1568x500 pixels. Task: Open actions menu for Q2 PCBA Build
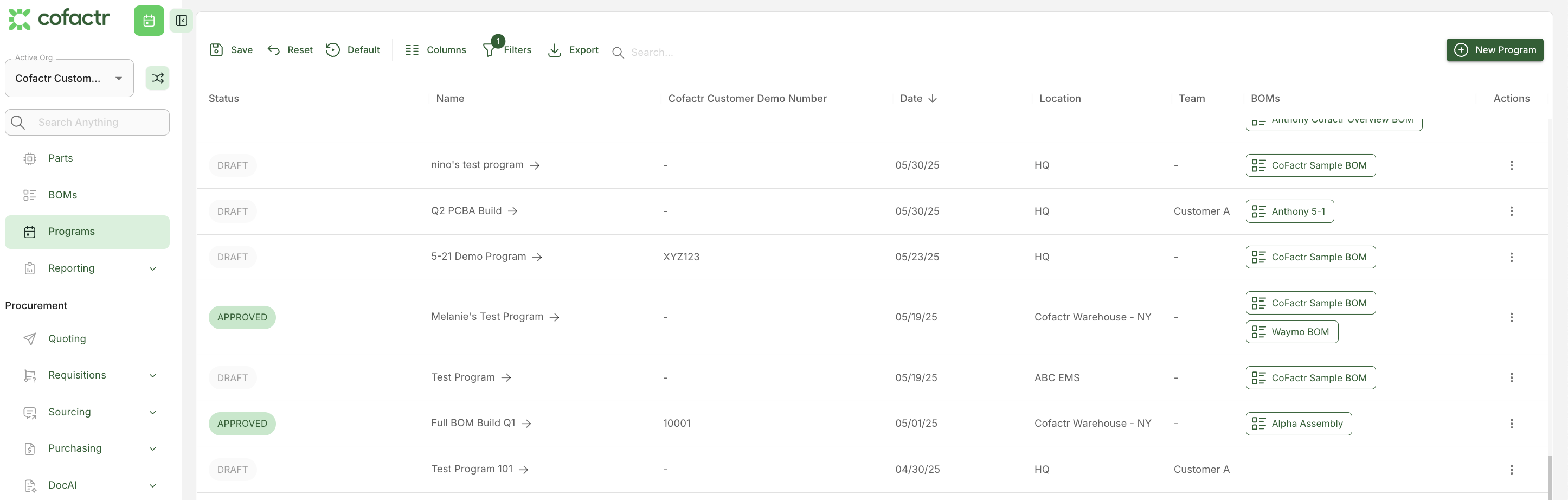pos(1511,211)
